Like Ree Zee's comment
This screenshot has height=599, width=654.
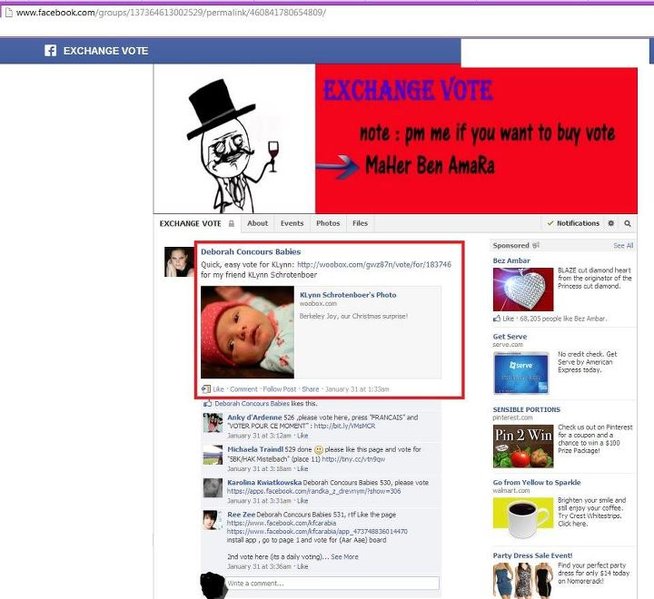point(302,566)
